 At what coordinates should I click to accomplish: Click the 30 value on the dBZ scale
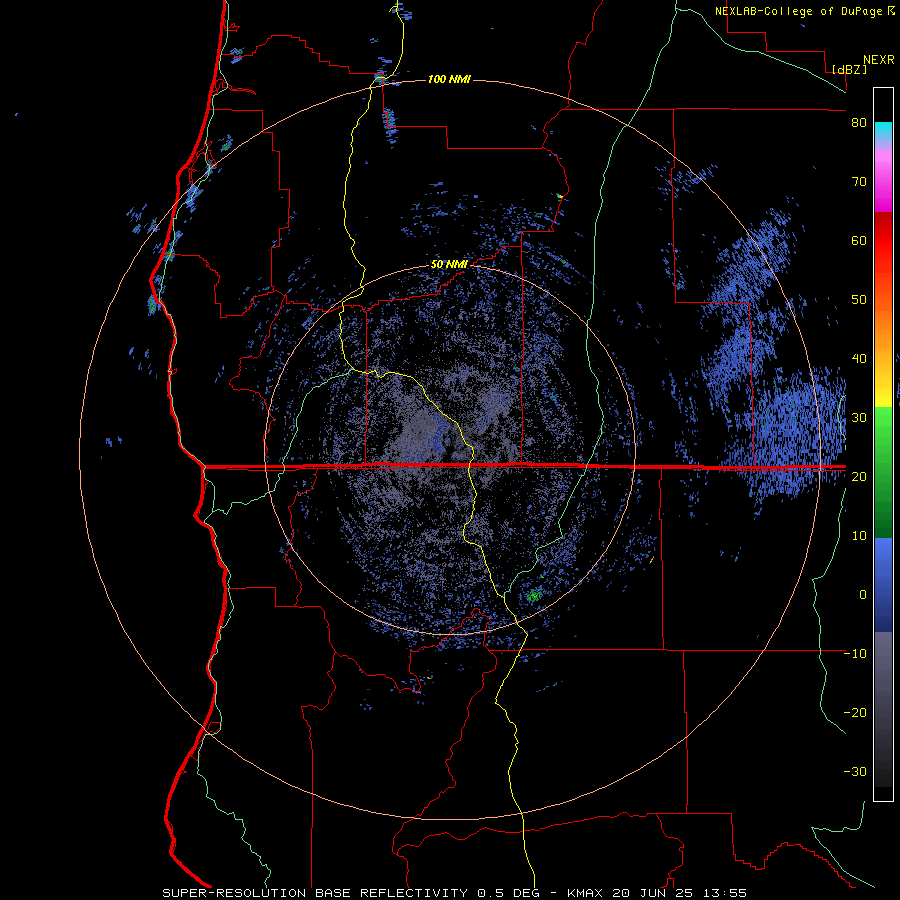pos(859,418)
